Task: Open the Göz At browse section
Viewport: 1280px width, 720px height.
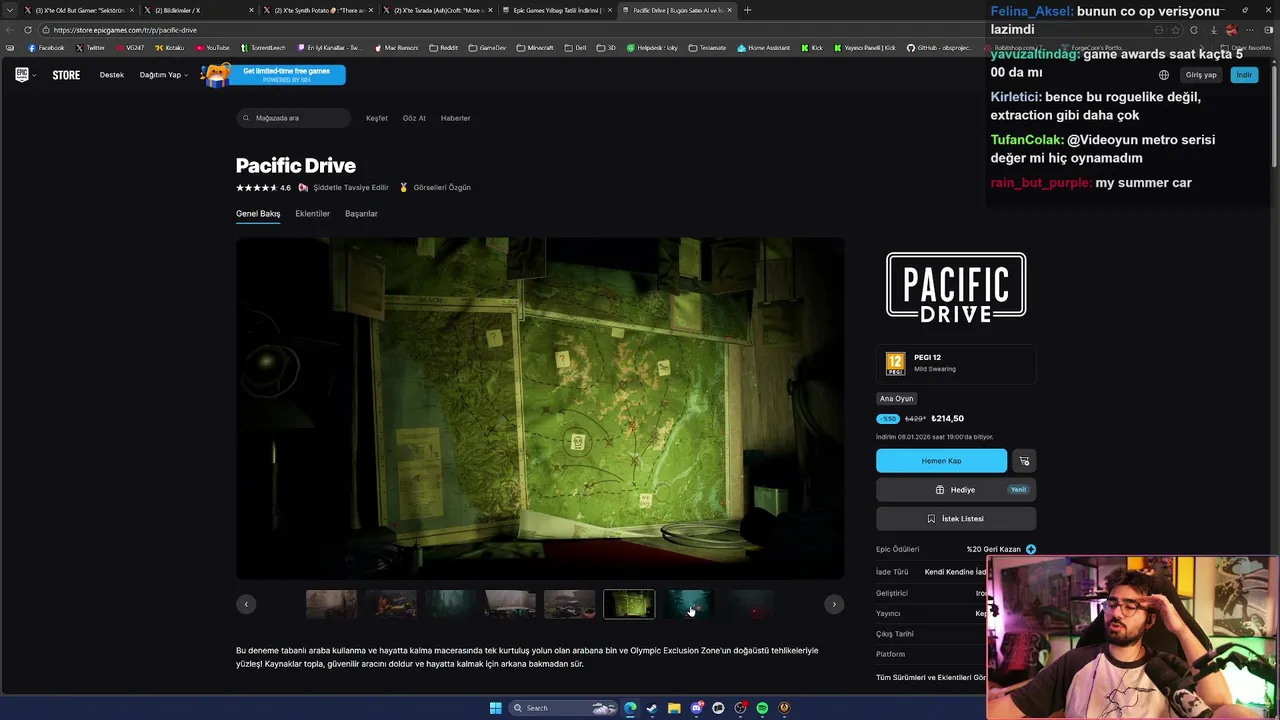Action: (x=414, y=118)
